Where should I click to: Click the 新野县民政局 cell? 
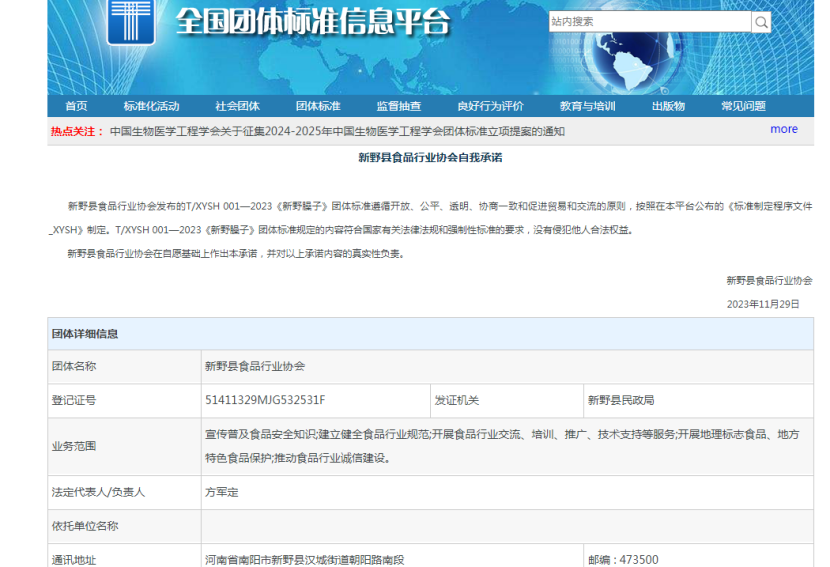pos(698,400)
